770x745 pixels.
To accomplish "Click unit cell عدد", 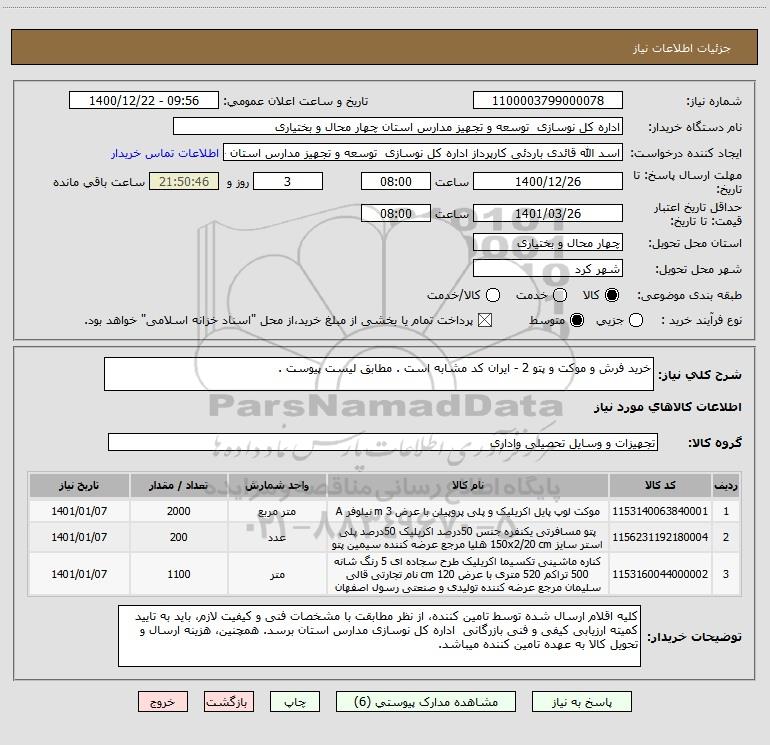I will tap(277, 537).
